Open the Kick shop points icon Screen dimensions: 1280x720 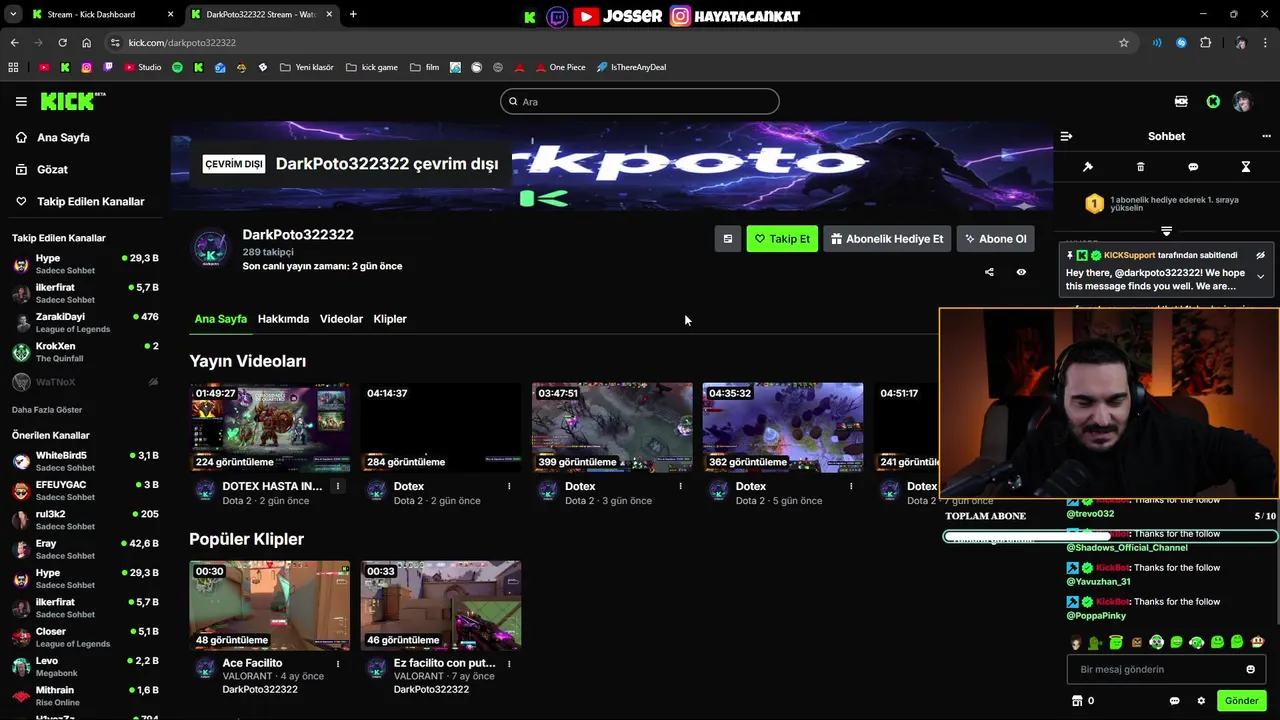pyautogui.click(x=1077, y=701)
